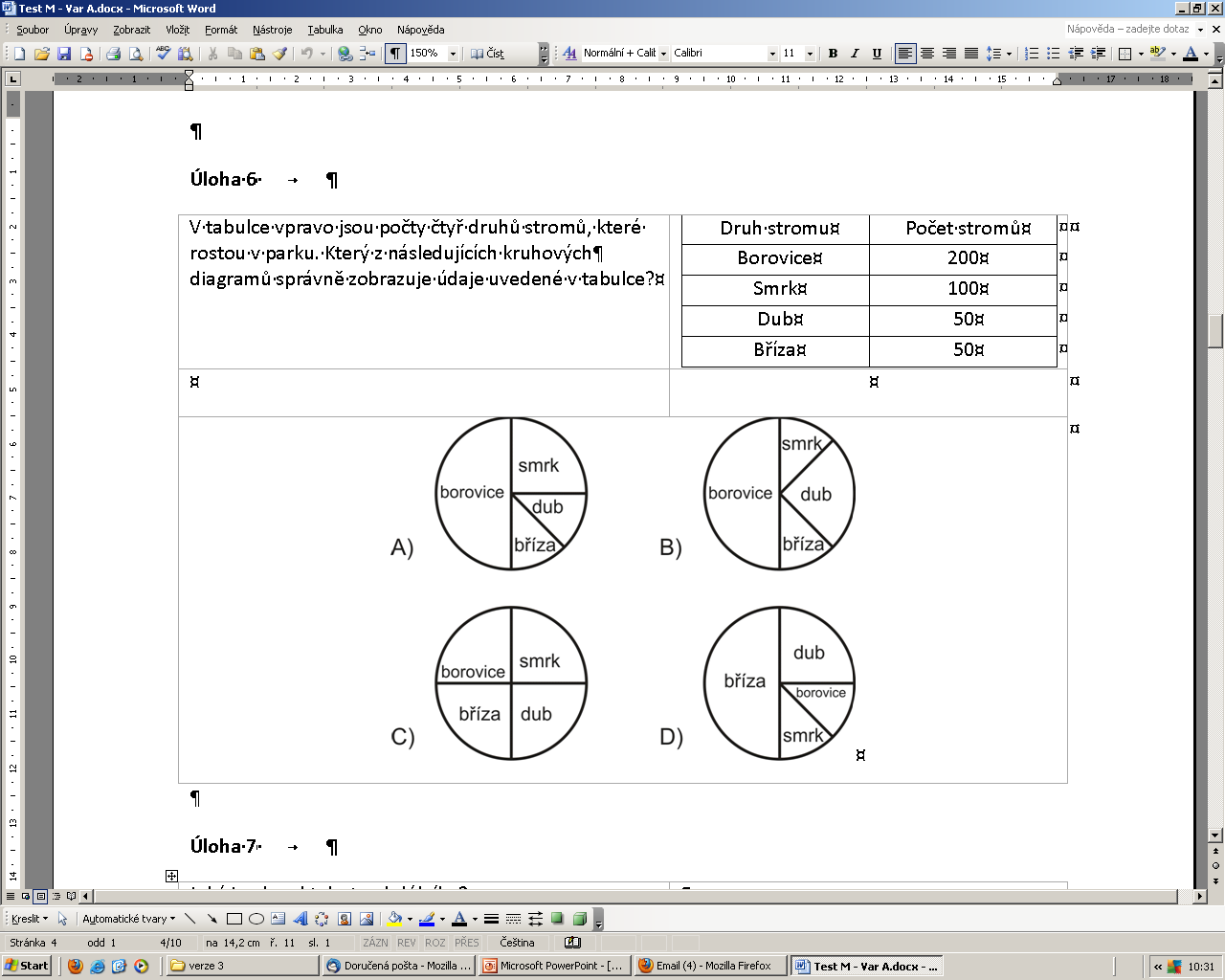Switch to Microsoft PowerPoint taskbar button
Image resolution: width=1225 pixels, height=980 pixels.
click(x=553, y=966)
